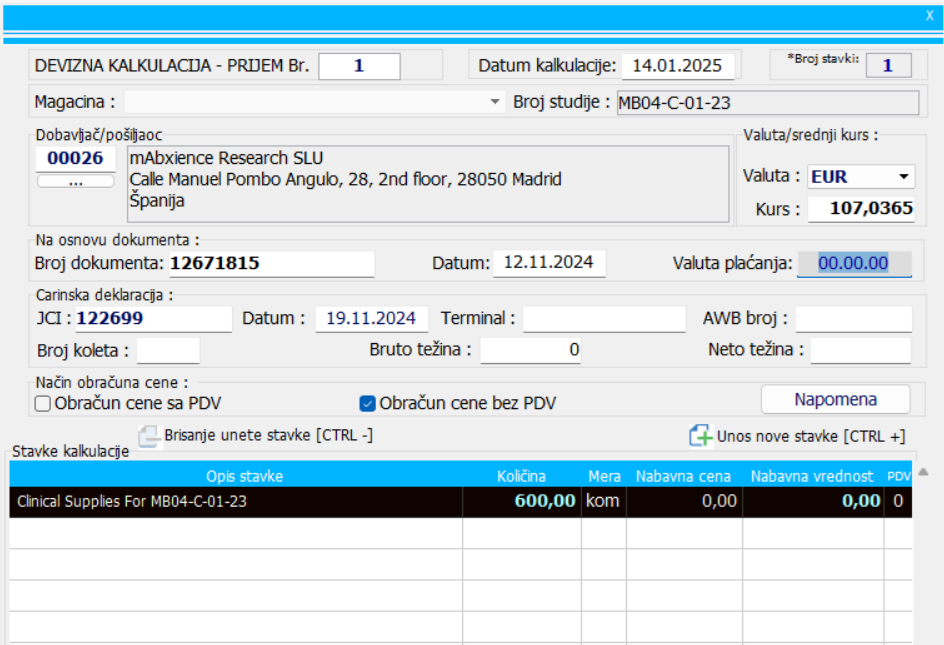Select the 'Clinical Supplies For MB04-C-01-23' row
This screenshot has width=944, height=645.
click(x=236, y=502)
